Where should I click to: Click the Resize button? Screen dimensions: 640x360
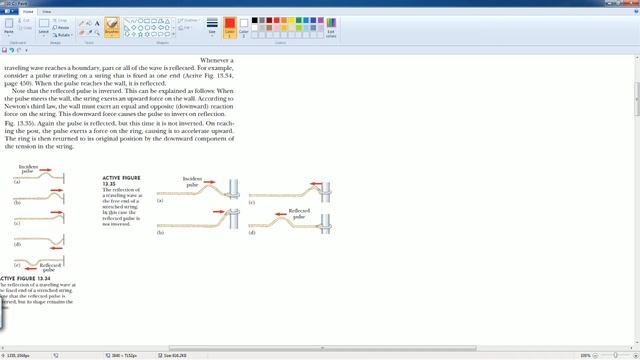click(61, 28)
